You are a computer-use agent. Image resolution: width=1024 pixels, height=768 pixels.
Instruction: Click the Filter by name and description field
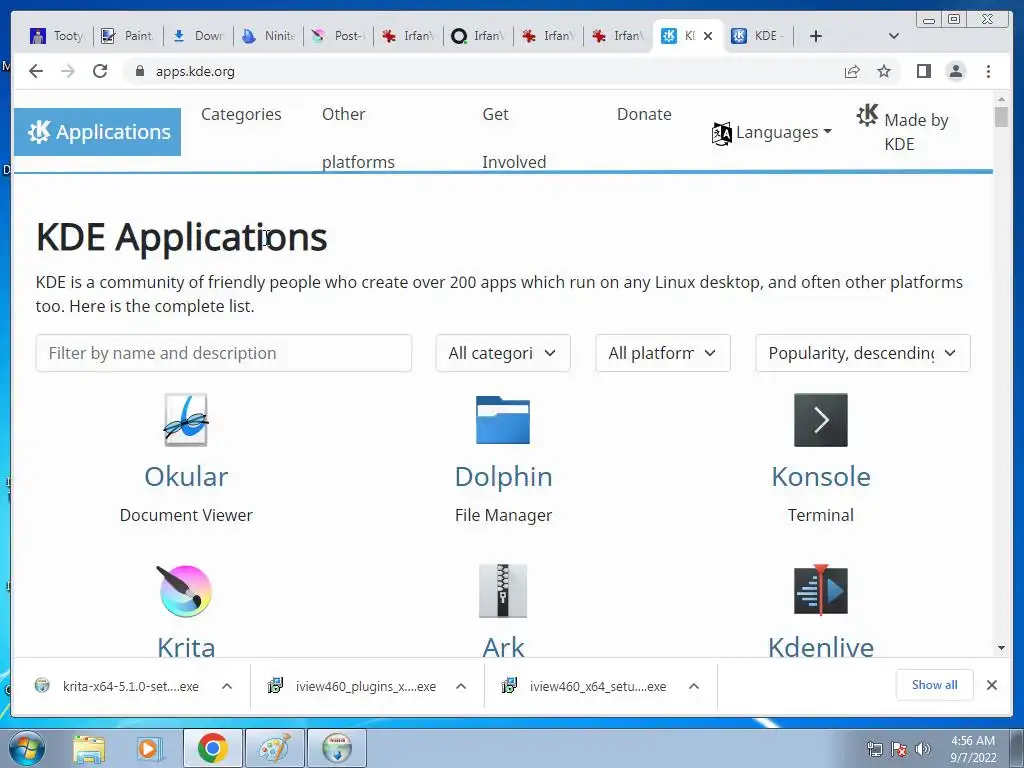point(224,353)
